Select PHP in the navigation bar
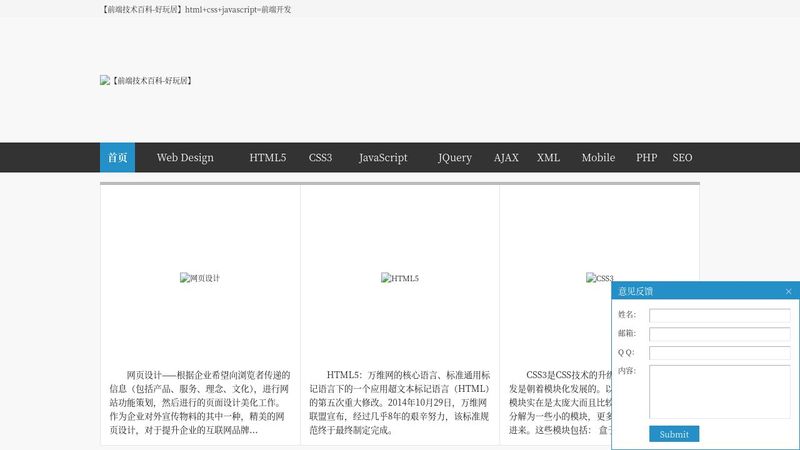Image resolution: width=800 pixels, height=450 pixels. click(x=646, y=158)
